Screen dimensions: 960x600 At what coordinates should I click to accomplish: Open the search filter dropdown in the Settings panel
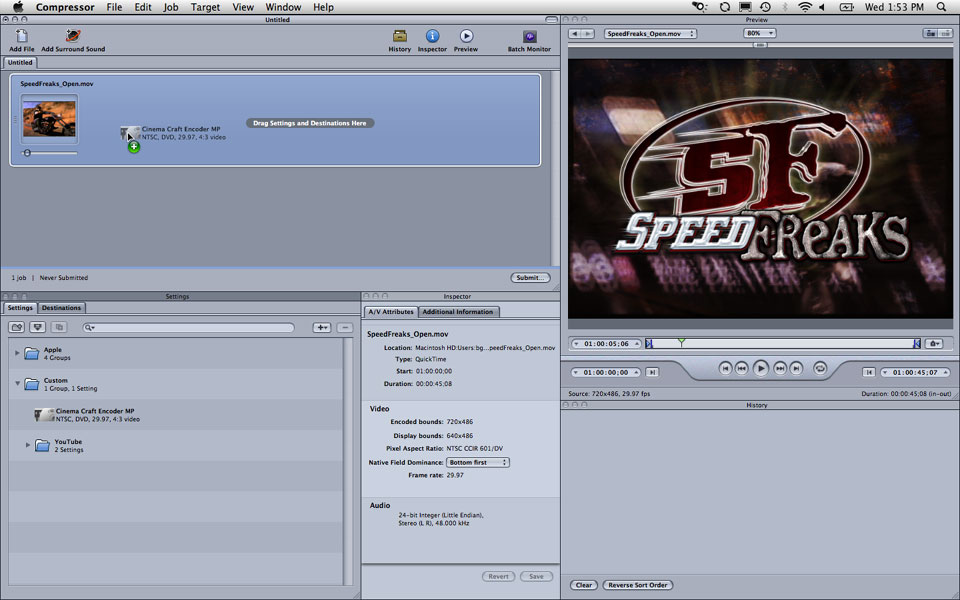(89, 328)
